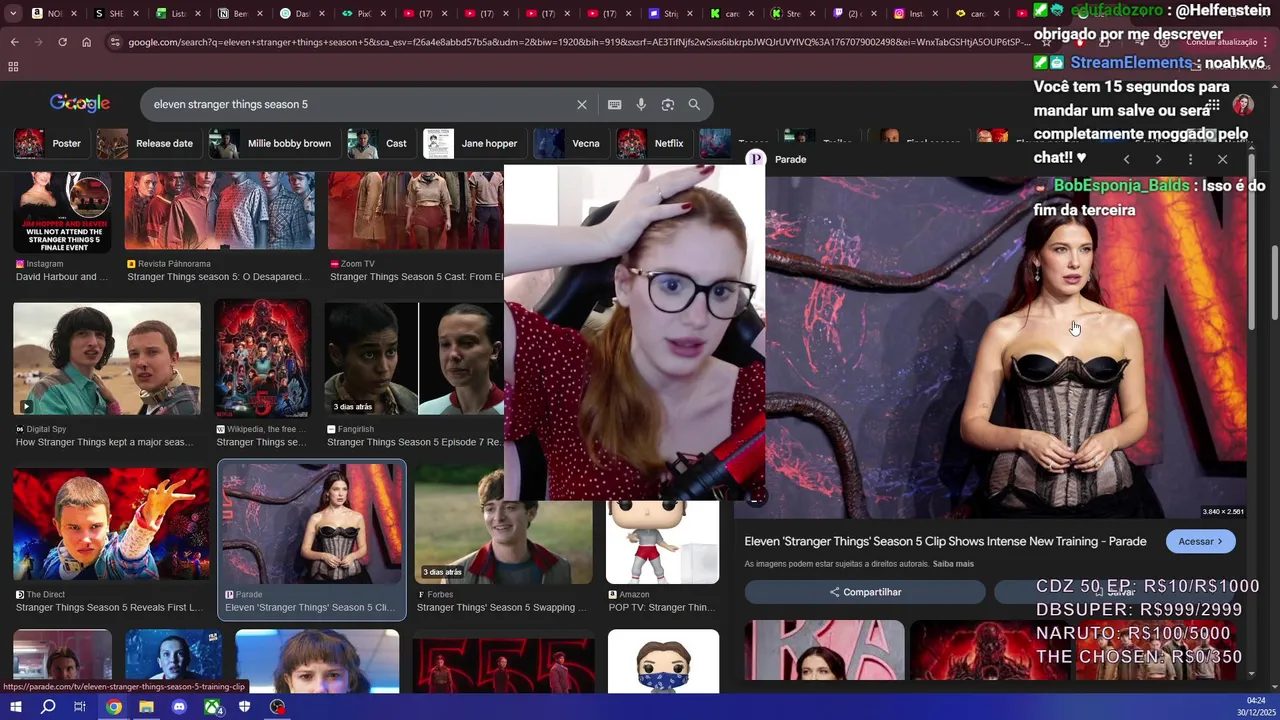Open the on-screen keyboard input tool icon
This screenshot has width=1280, height=720.
(x=614, y=104)
